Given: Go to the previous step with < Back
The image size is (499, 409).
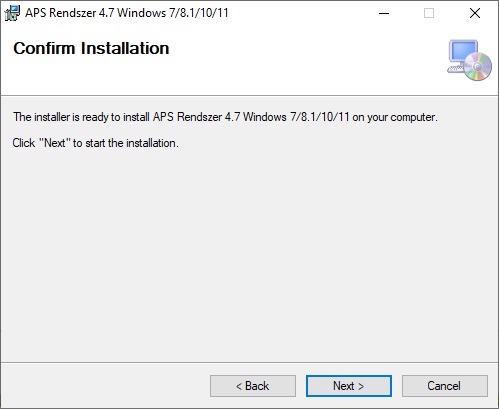Looking at the screenshot, I should (x=253, y=386).
